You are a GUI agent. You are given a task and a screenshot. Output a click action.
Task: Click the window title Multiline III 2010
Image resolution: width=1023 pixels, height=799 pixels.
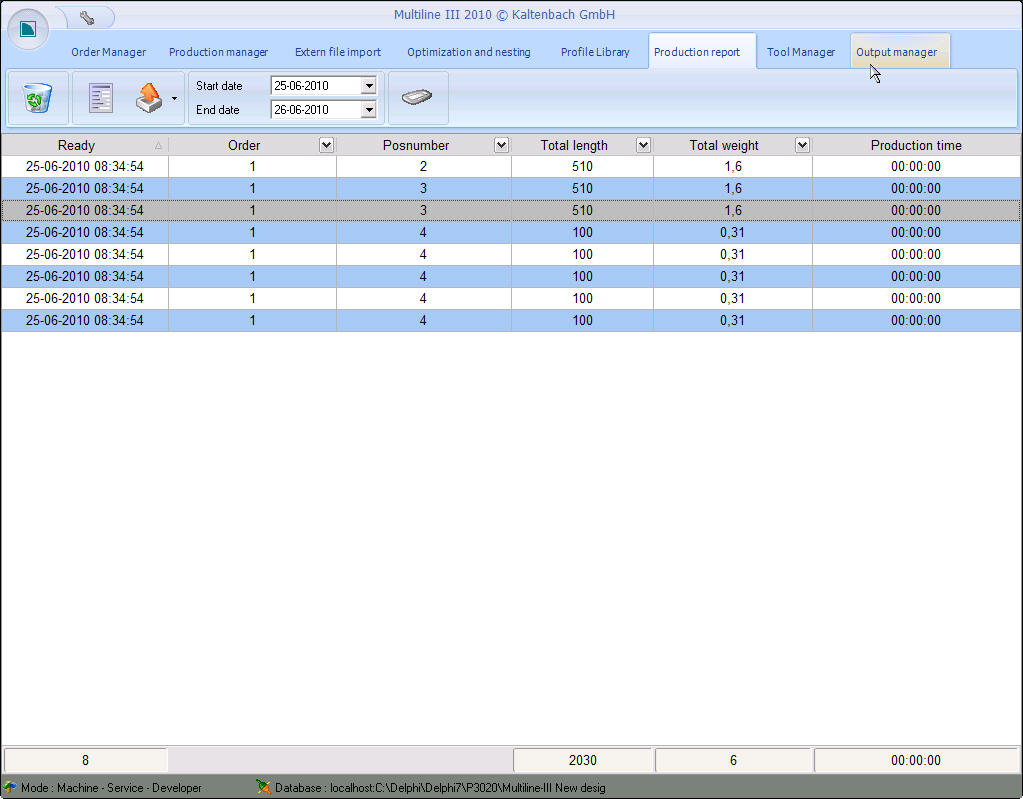point(504,14)
